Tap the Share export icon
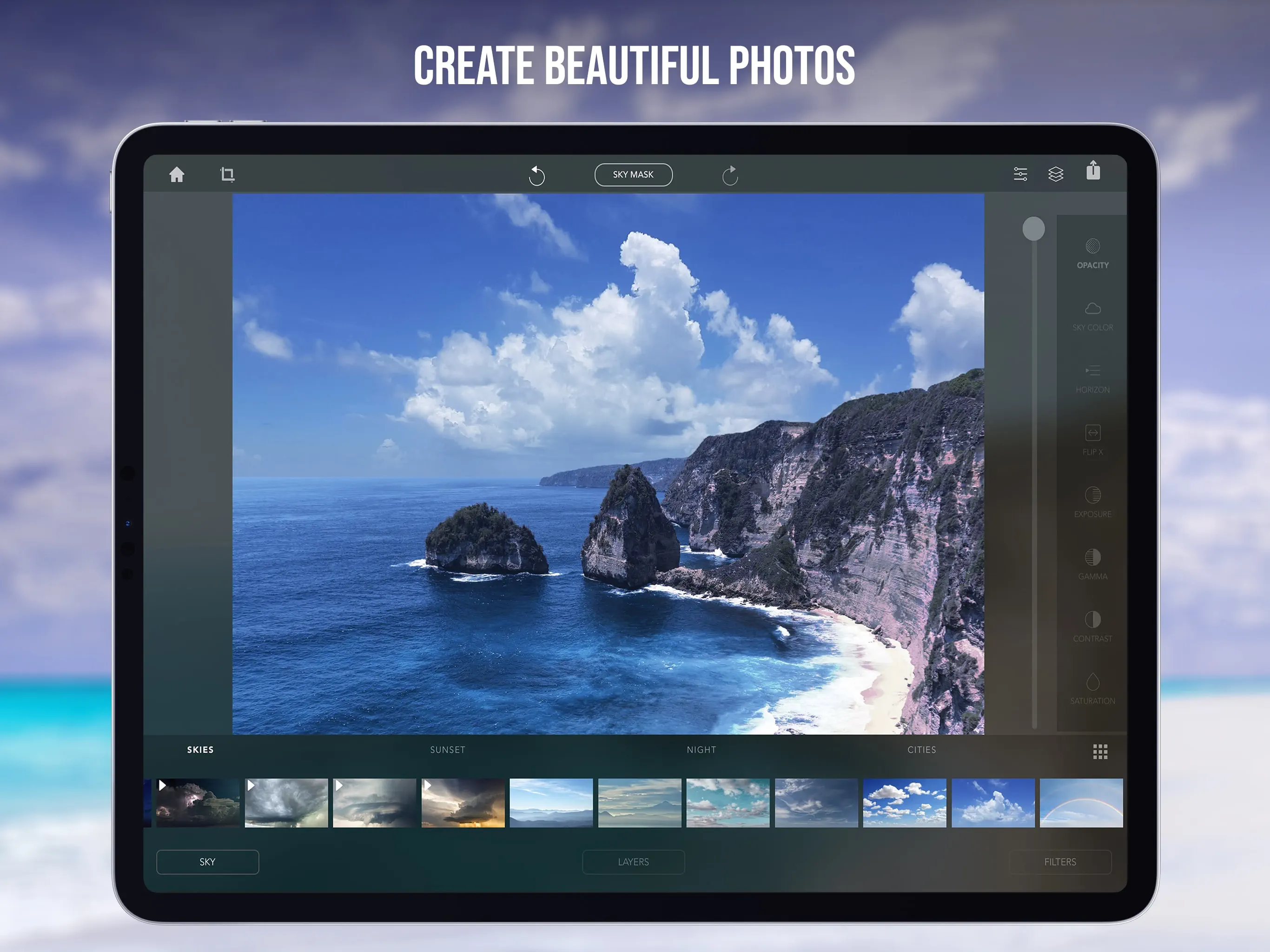The width and height of the screenshot is (1270, 952). tap(1092, 171)
